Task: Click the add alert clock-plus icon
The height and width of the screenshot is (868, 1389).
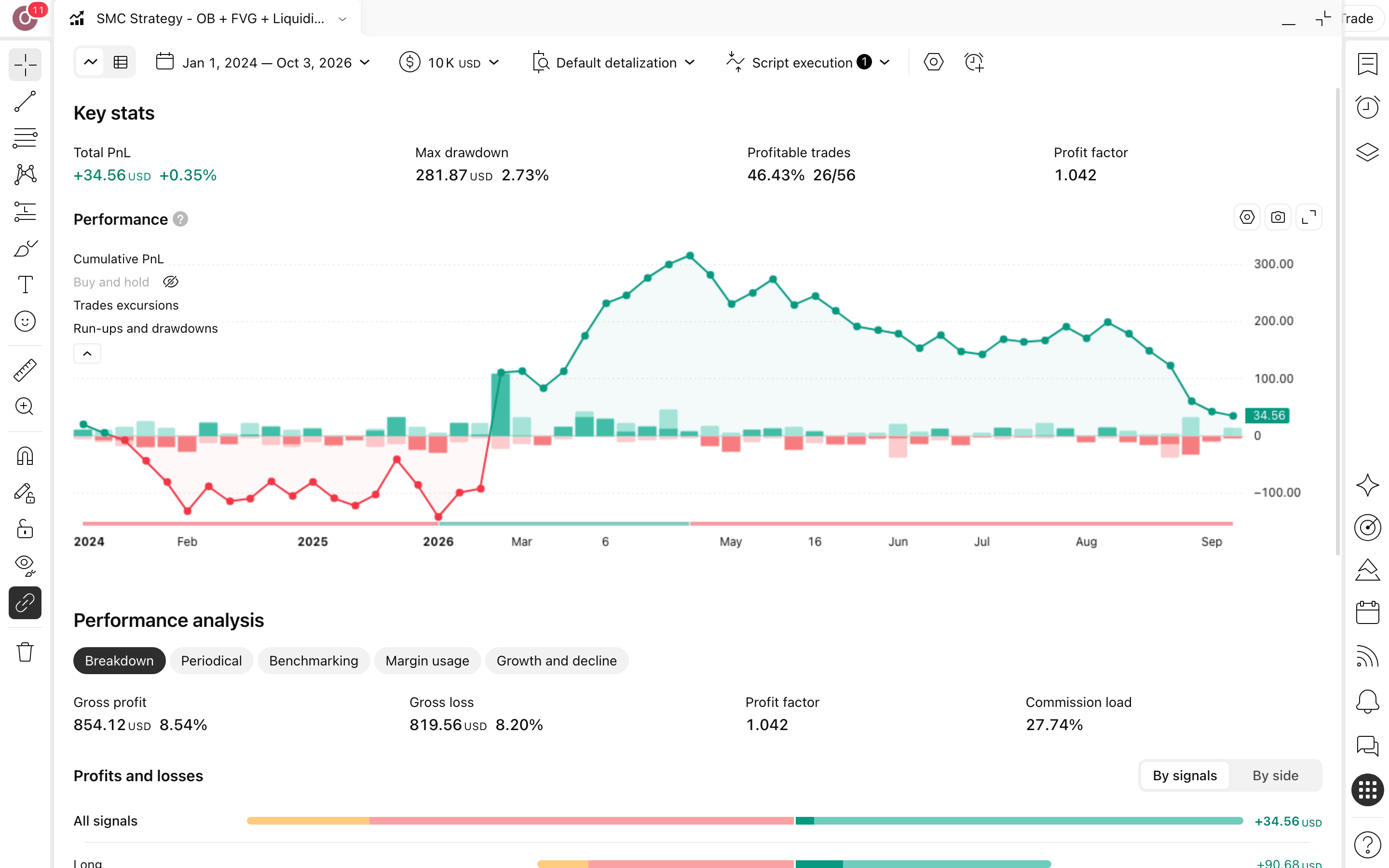Action: (x=974, y=62)
